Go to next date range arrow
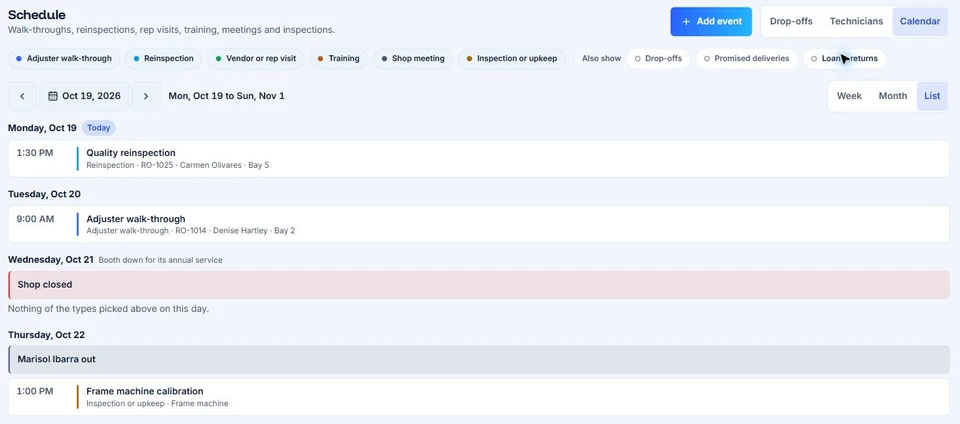 tap(146, 96)
